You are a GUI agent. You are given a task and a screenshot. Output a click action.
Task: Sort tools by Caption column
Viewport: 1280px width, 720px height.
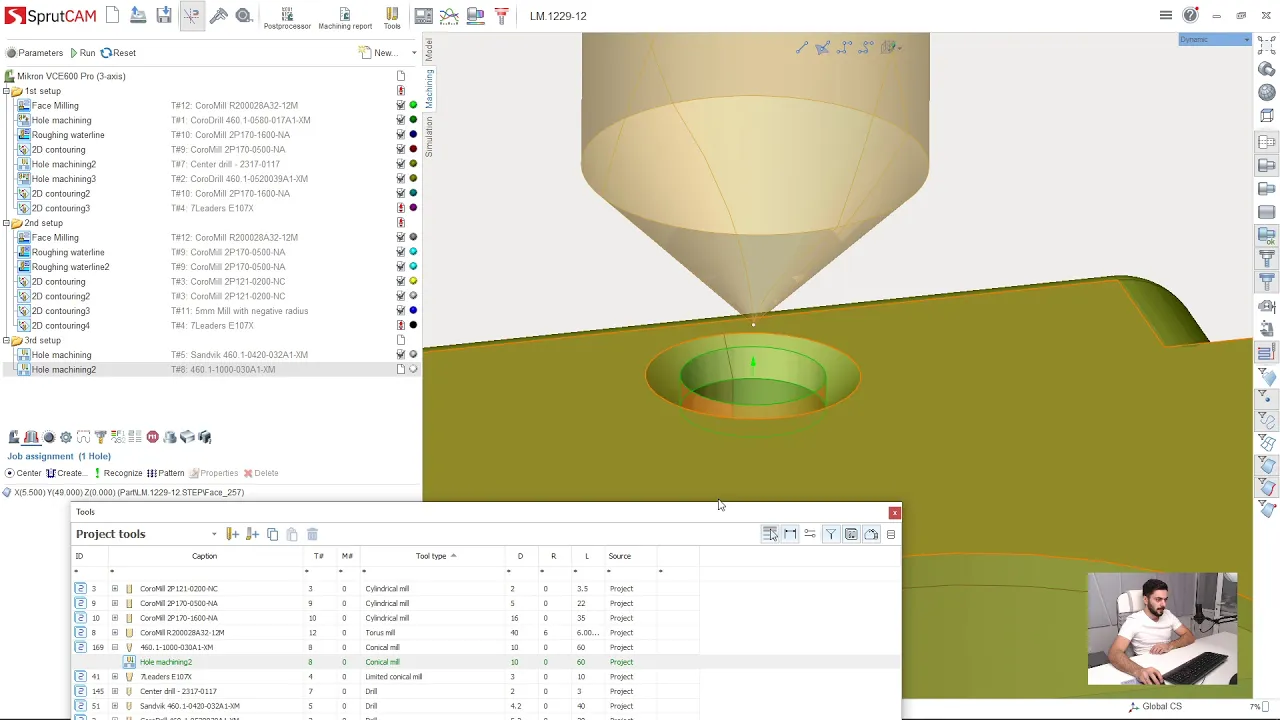click(x=204, y=556)
